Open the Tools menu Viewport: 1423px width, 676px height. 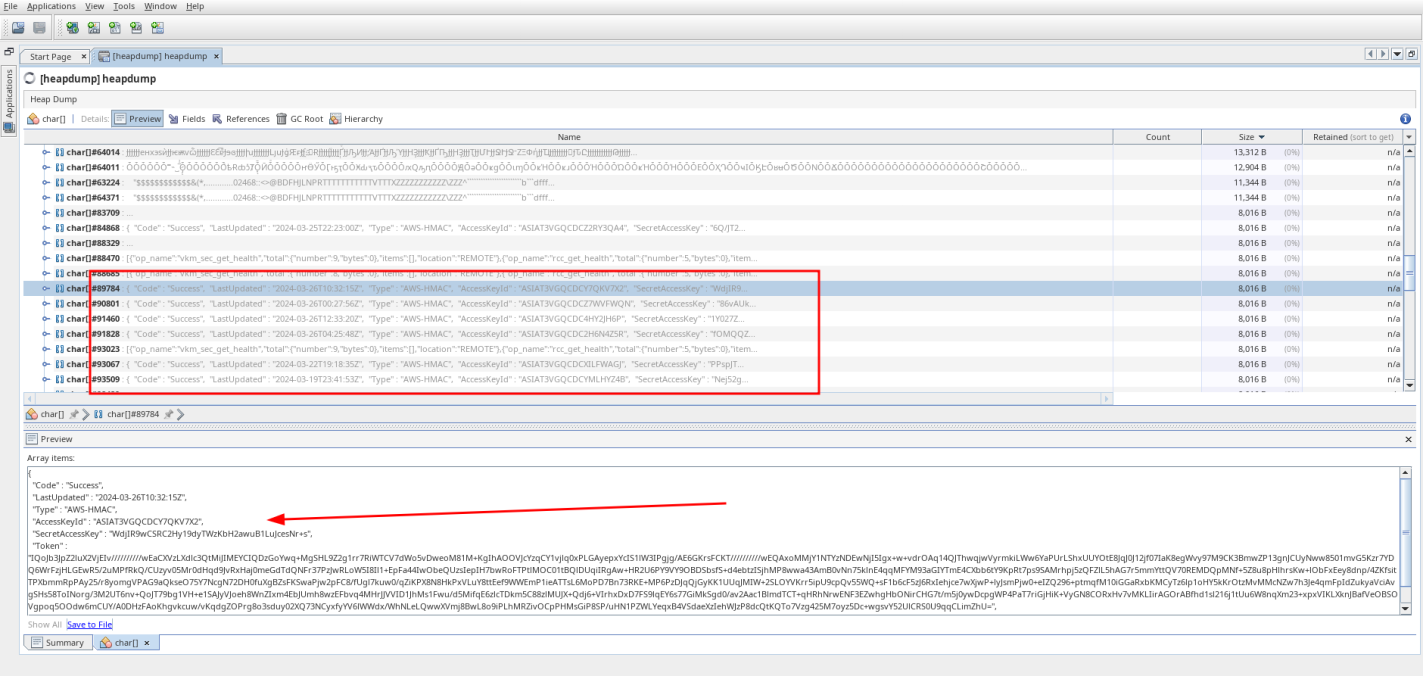click(x=124, y=6)
